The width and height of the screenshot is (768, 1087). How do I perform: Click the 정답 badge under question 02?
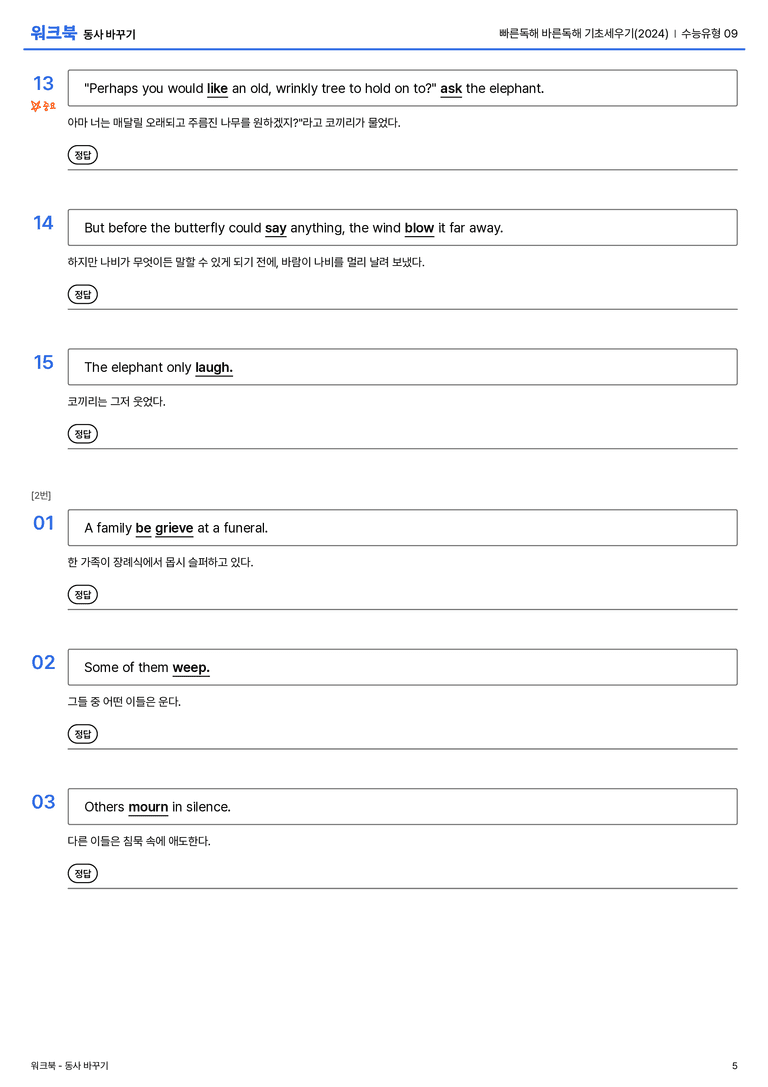pyautogui.click(x=82, y=733)
